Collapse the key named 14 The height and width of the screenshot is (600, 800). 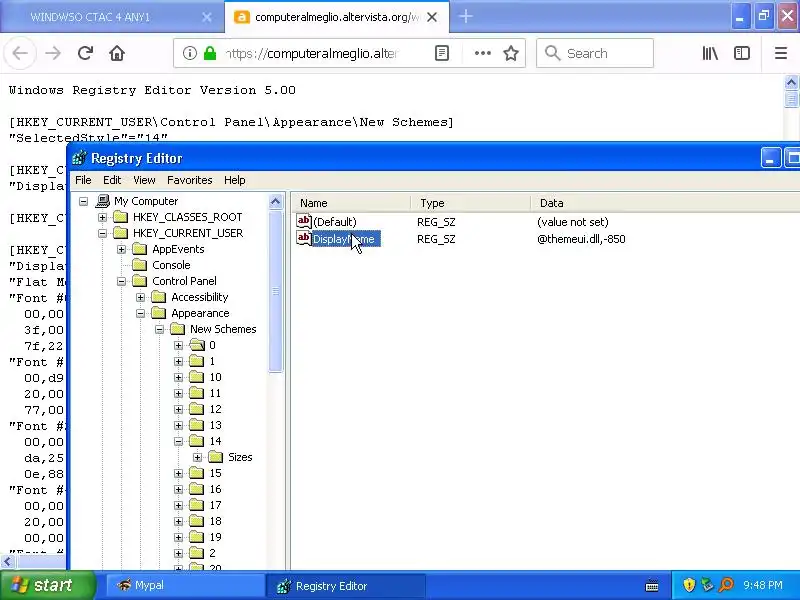179,441
